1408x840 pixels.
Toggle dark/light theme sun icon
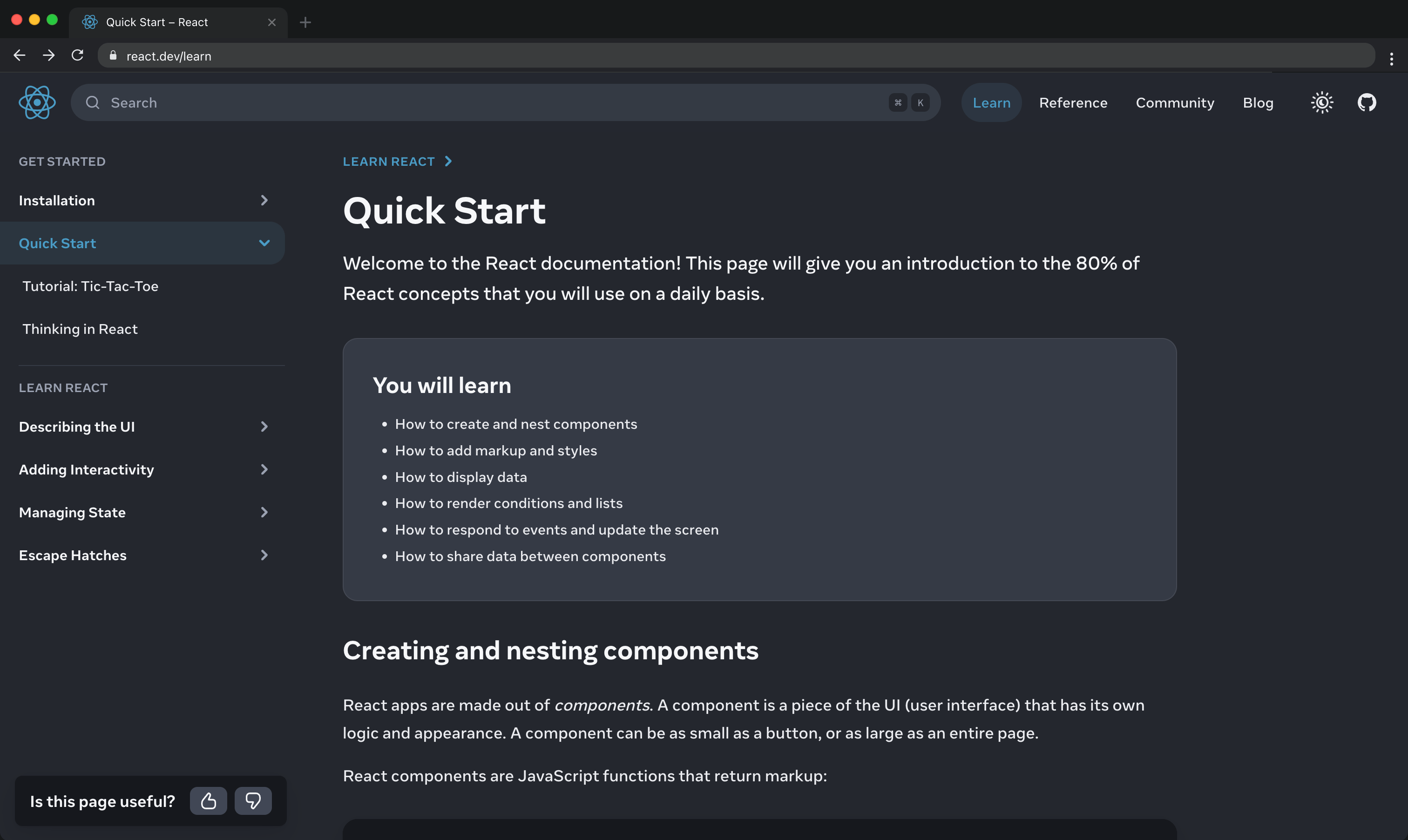click(x=1322, y=102)
